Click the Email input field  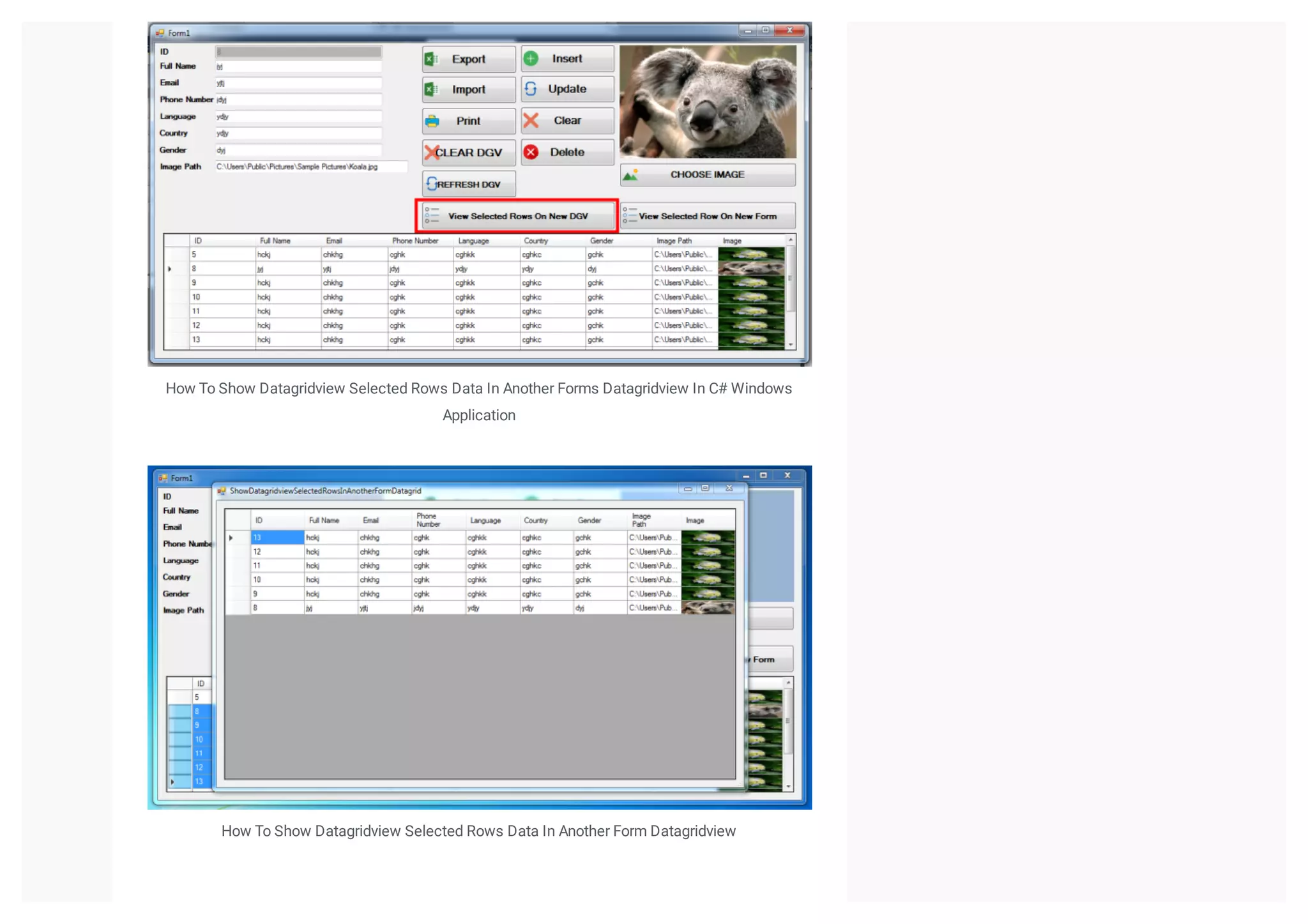tap(298, 83)
